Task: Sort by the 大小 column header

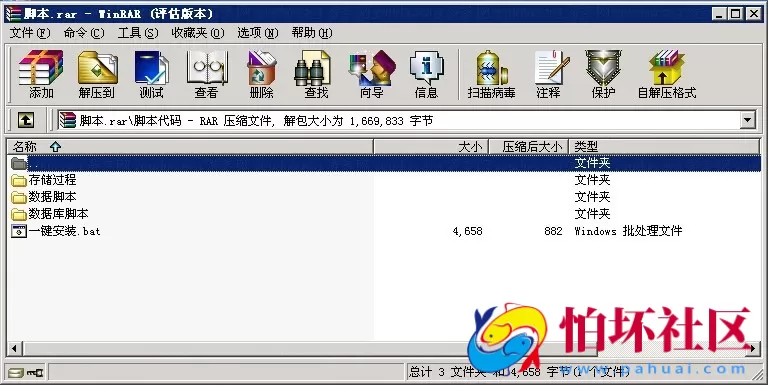Action: tap(432, 146)
